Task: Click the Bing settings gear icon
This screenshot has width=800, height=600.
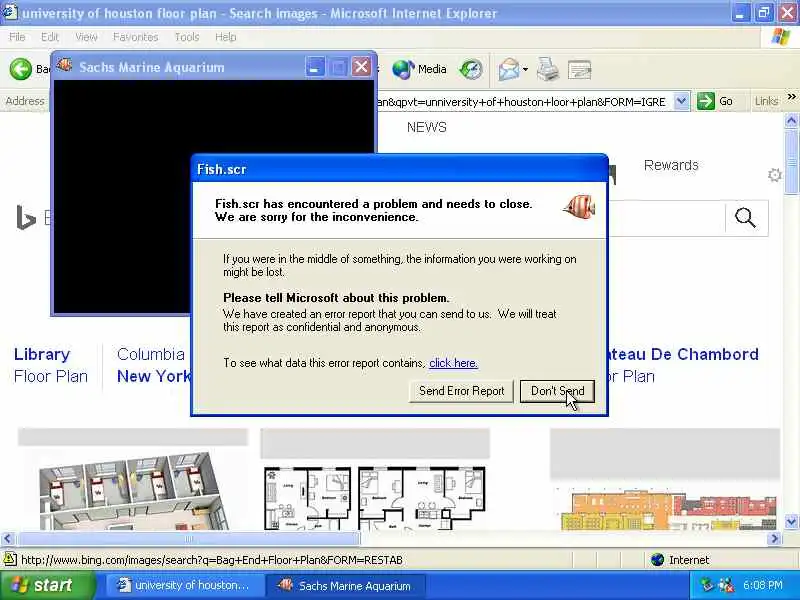Action: coord(774,175)
